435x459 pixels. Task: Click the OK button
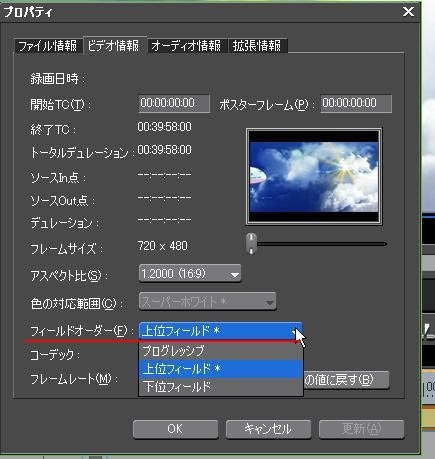pyautogui.click(x=175, y=429)
